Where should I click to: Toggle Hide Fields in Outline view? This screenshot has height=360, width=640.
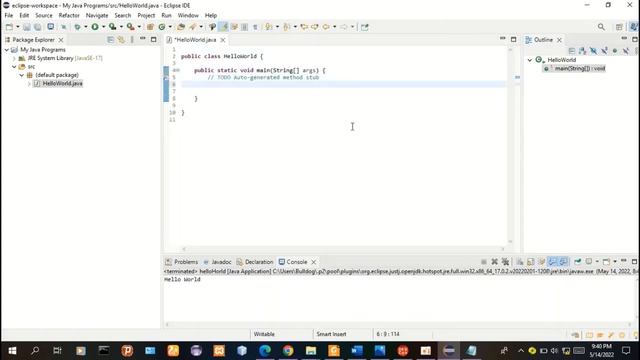[593, 51]
